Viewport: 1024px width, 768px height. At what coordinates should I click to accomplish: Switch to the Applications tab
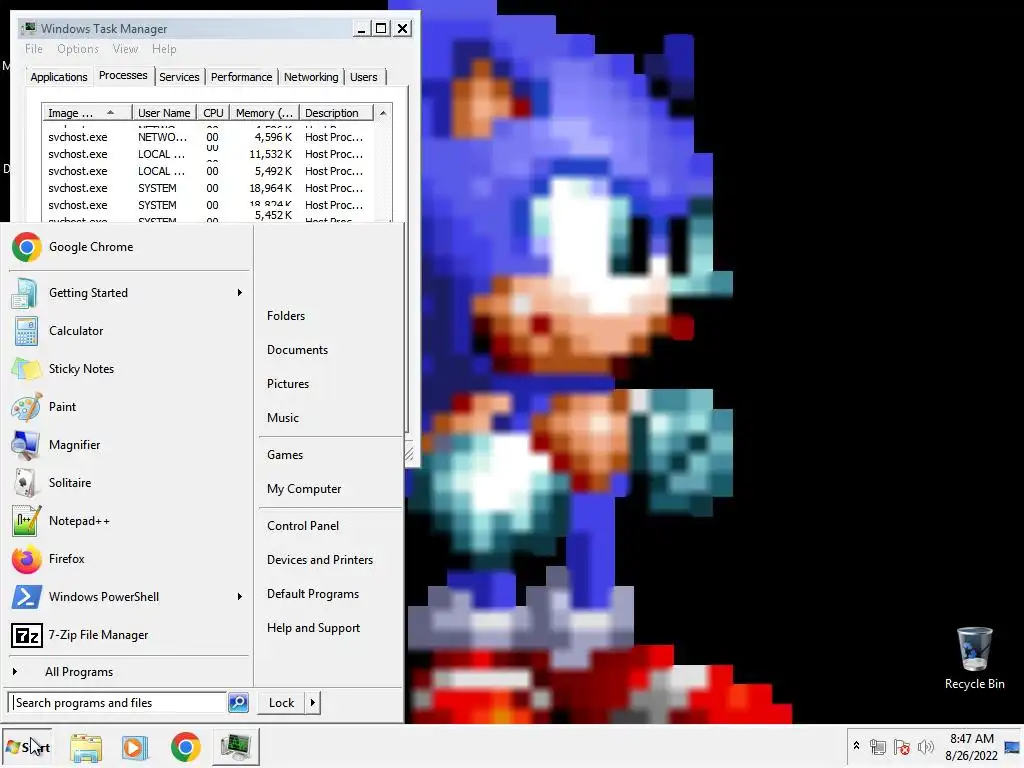click(x=59, y=77)
